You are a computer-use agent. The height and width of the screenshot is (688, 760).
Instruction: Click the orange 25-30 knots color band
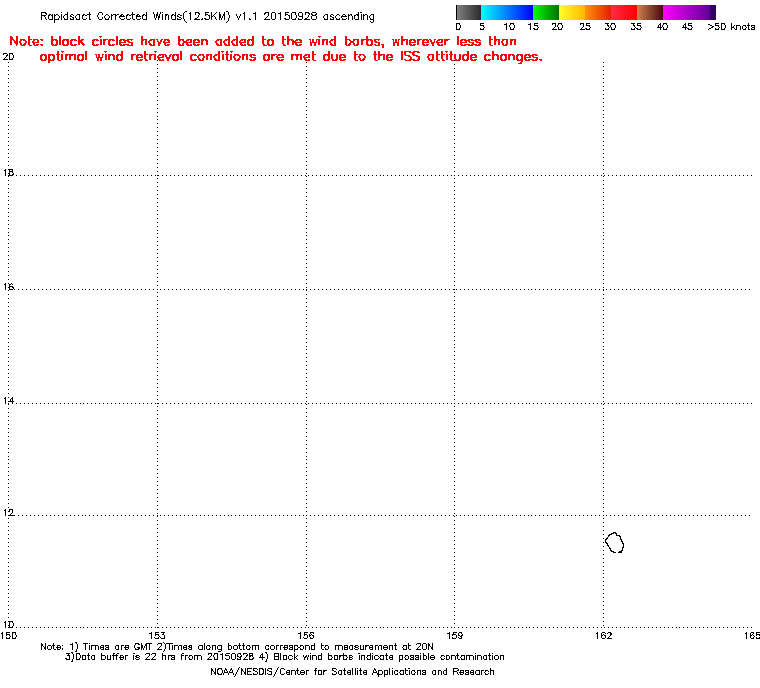(598, 12)
